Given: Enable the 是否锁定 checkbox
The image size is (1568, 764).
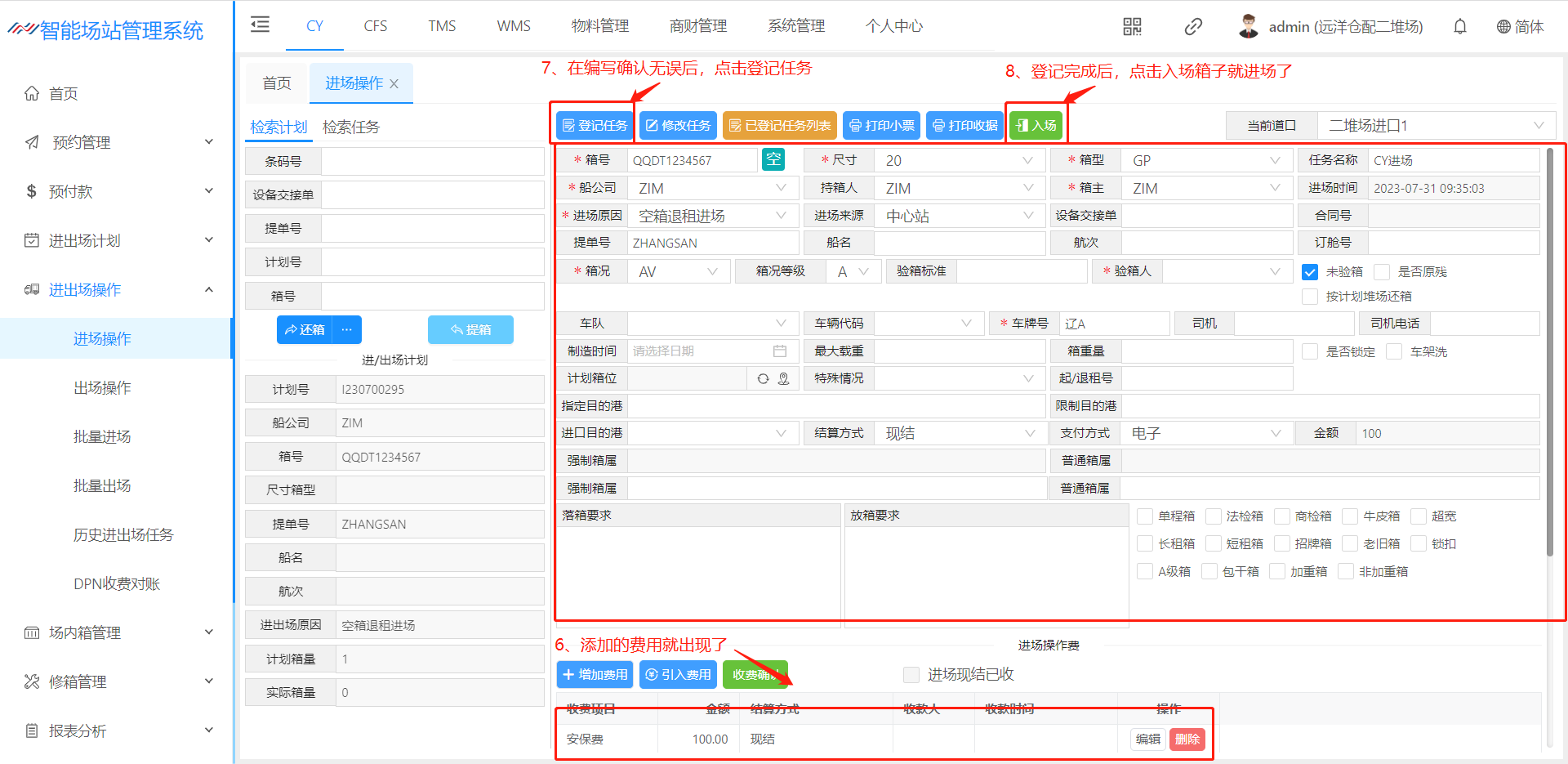Looking at the screenshot, I should click(1310, 352).
